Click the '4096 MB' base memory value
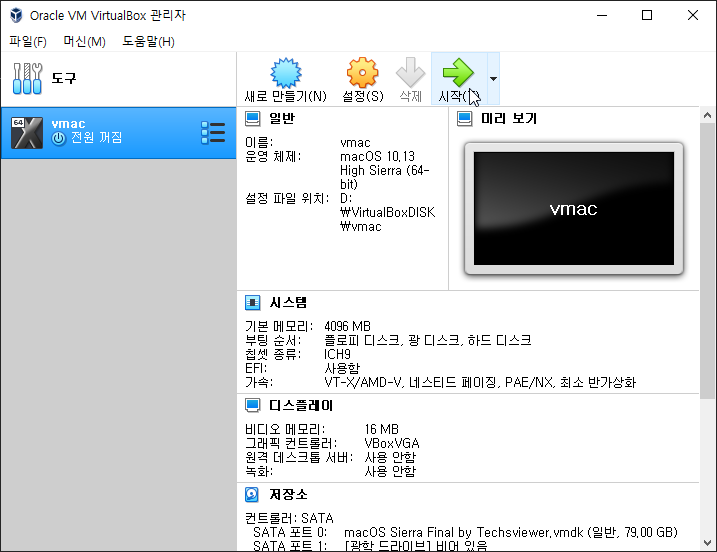This screenshot has height=552, width=717. (348, 326)
